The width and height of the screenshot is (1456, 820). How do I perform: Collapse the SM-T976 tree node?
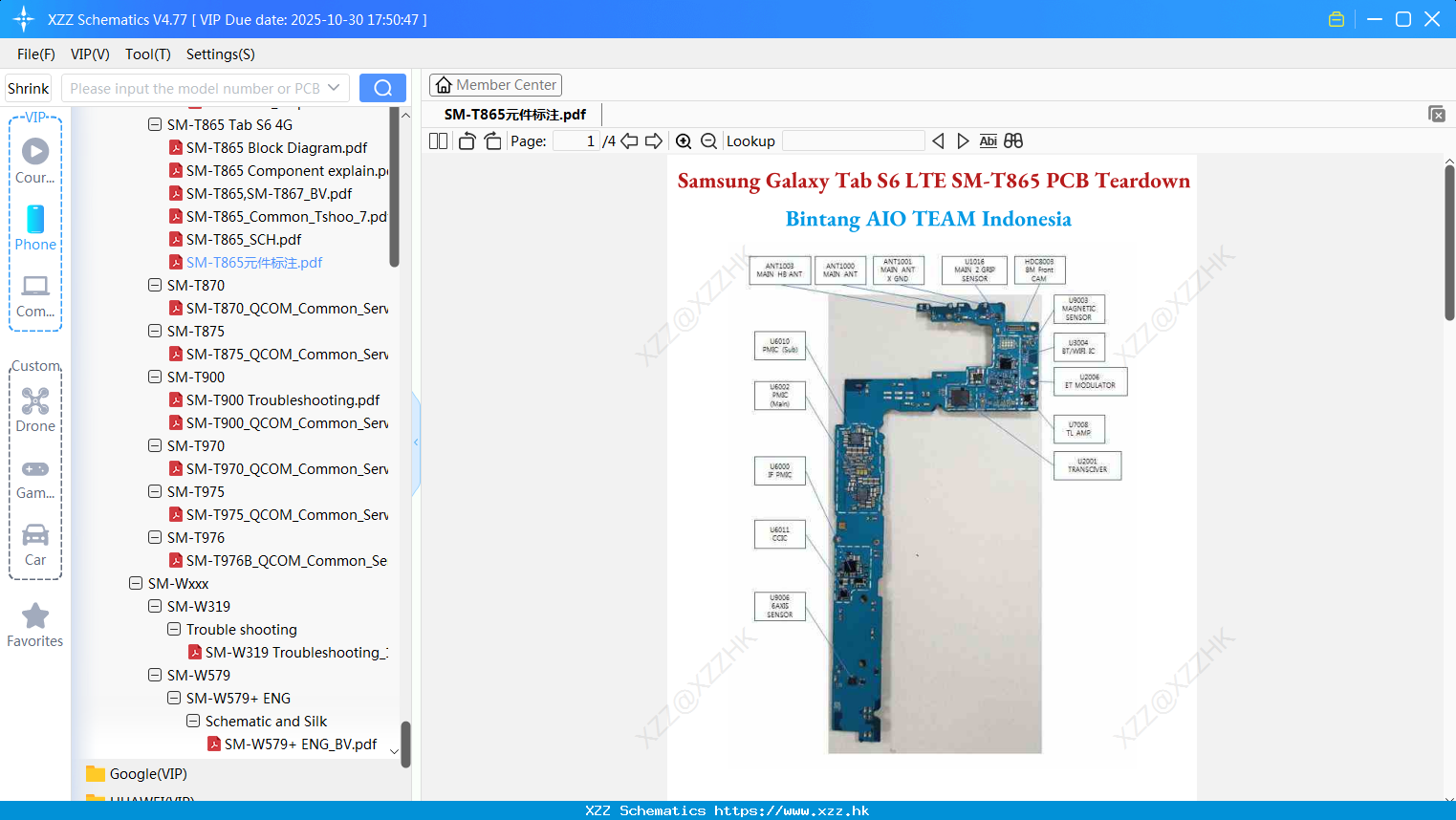point(155,537)
